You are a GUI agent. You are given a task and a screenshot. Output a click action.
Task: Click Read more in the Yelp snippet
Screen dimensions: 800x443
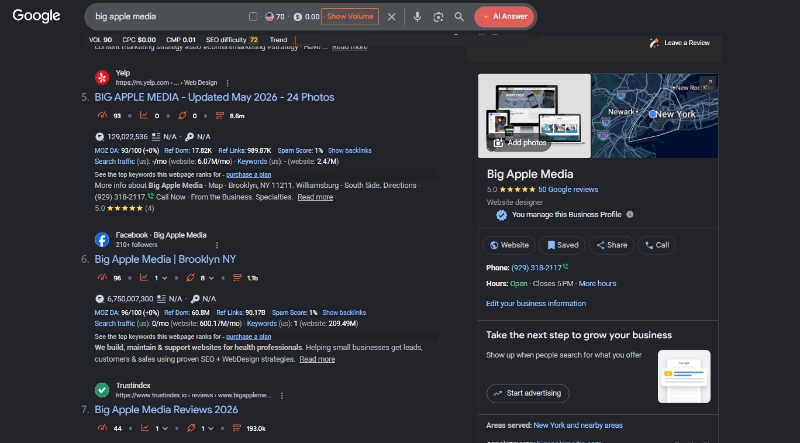tap(315, 197)
